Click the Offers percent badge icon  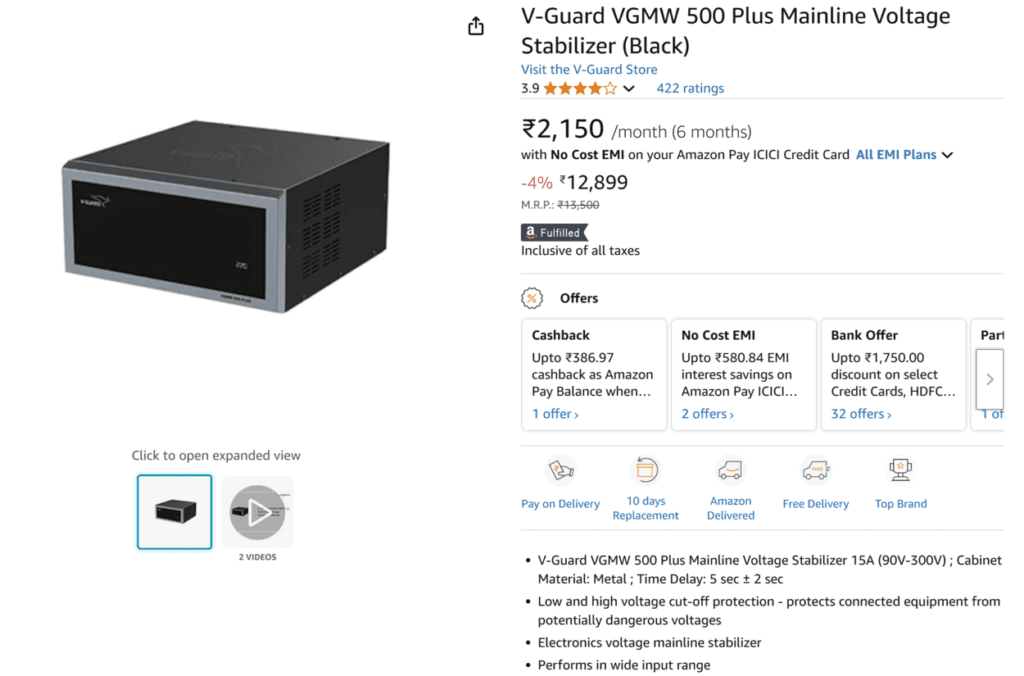coord(531,298)
